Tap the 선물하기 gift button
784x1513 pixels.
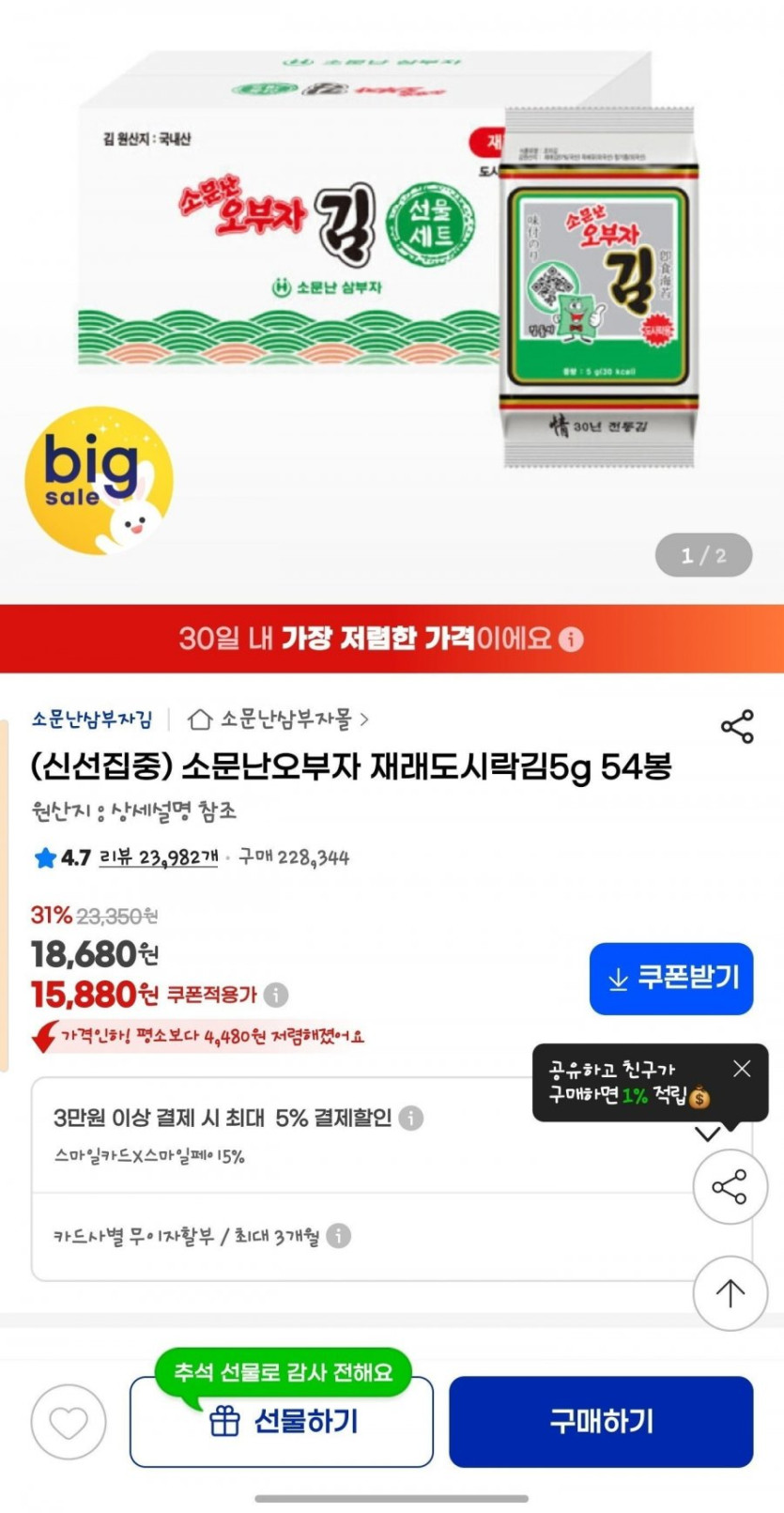(282, 1421)
